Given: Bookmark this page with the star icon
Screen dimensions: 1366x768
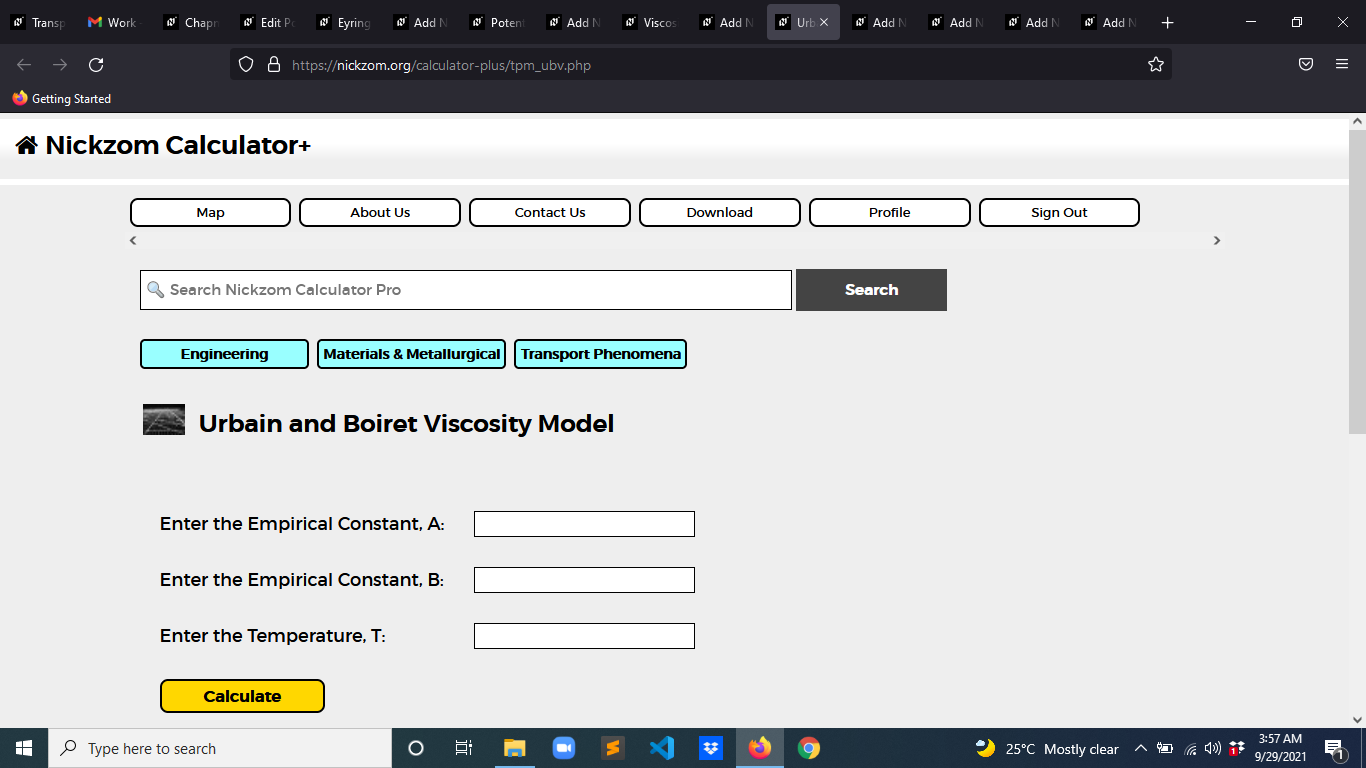Looking at the screenshot, I should 1156,65.
